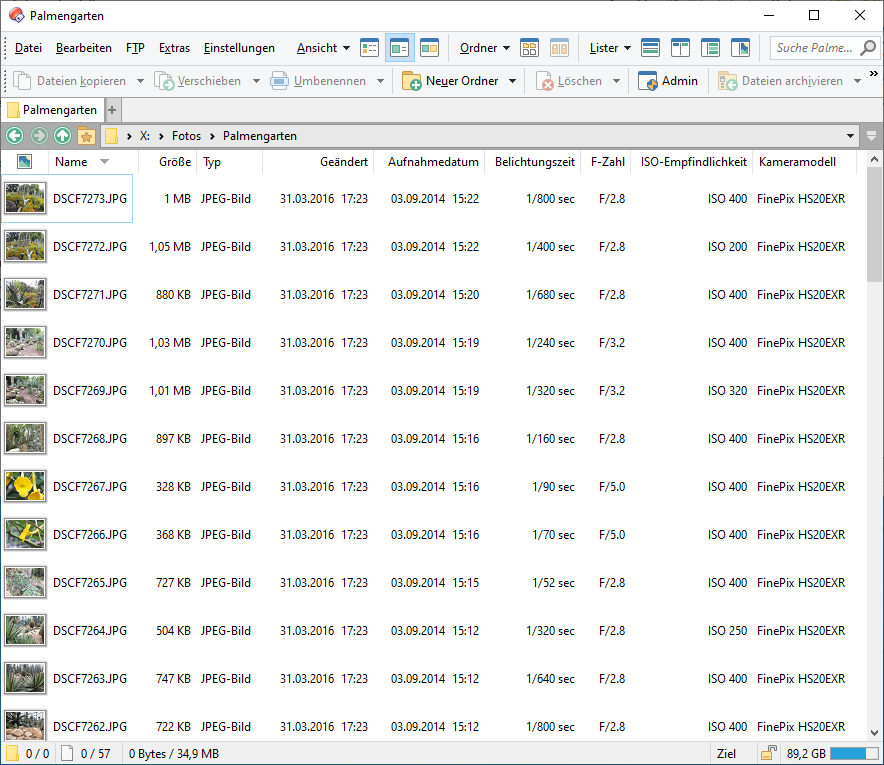Click the folder count icon in status bar
This screenshot has width=884, height=765.
pyautogui.click(x=12, y=753)
